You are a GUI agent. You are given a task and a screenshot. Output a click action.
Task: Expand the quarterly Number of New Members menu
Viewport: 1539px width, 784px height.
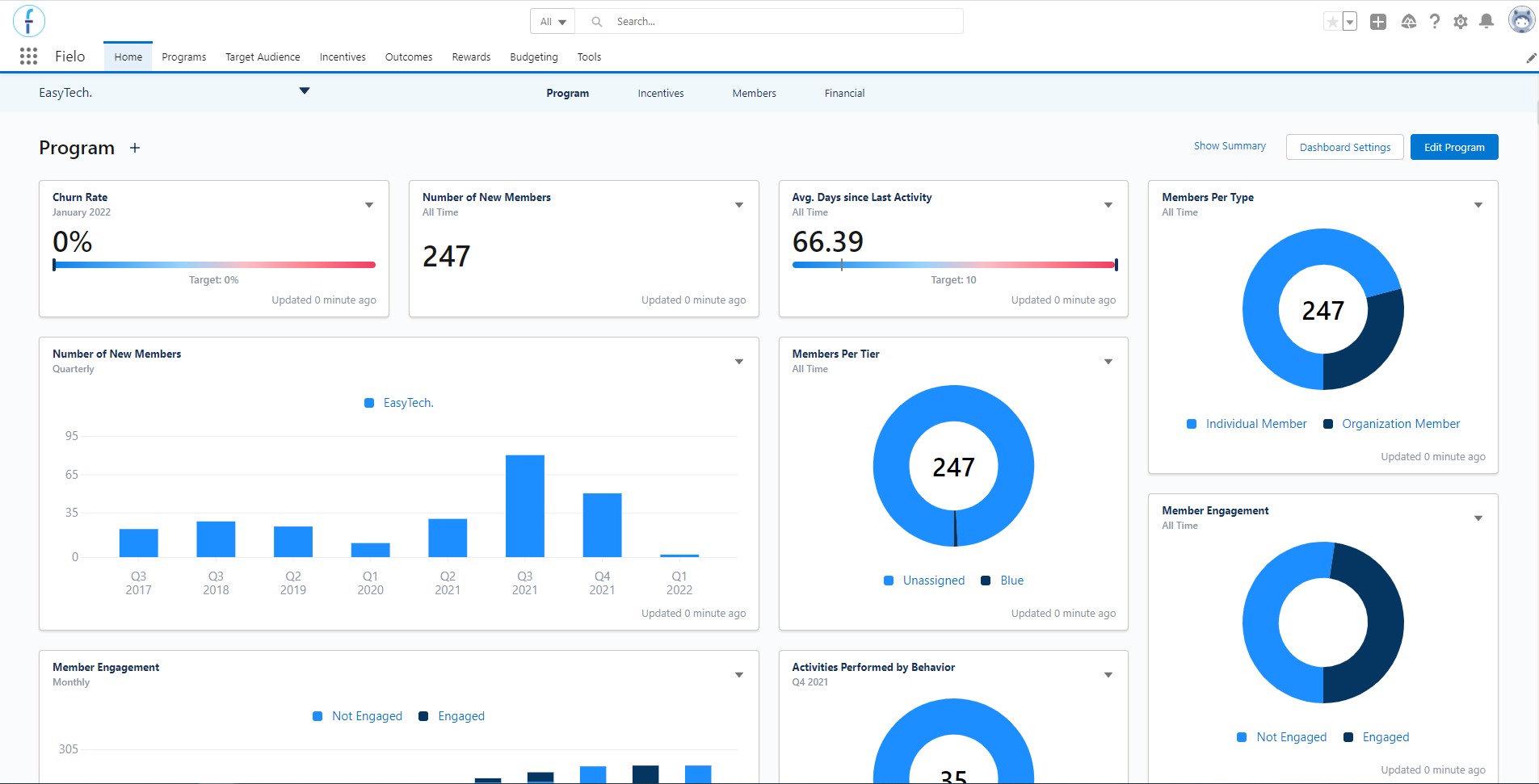739,362
